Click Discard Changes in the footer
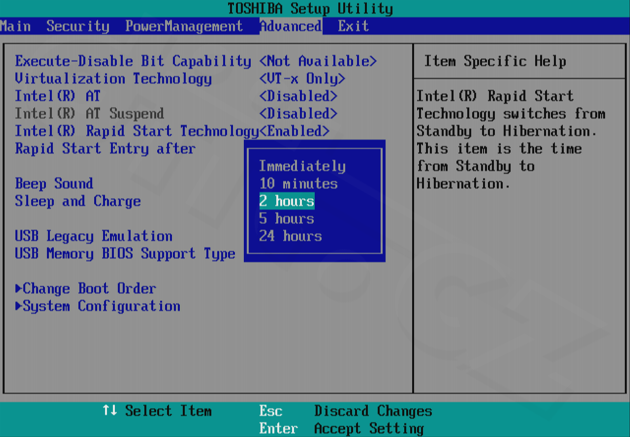This screenshot has height=437, width=630. [x=373, y=410]
